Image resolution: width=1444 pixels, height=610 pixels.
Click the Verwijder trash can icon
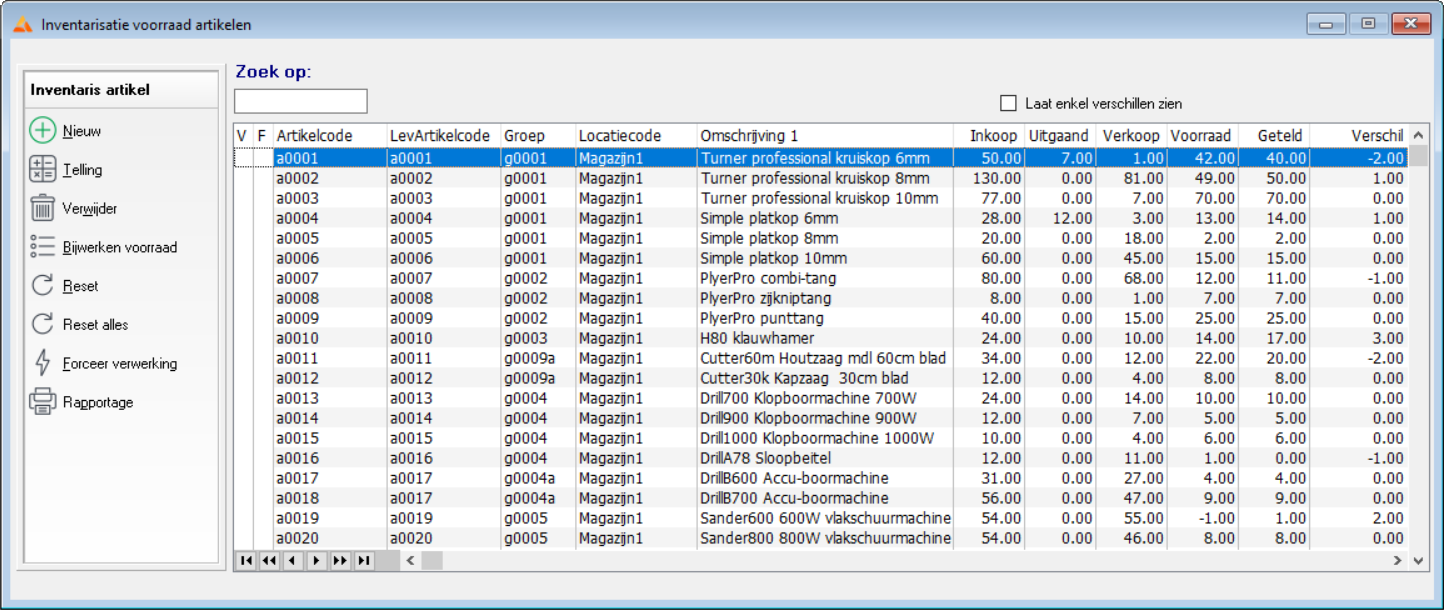click(42, 208)
